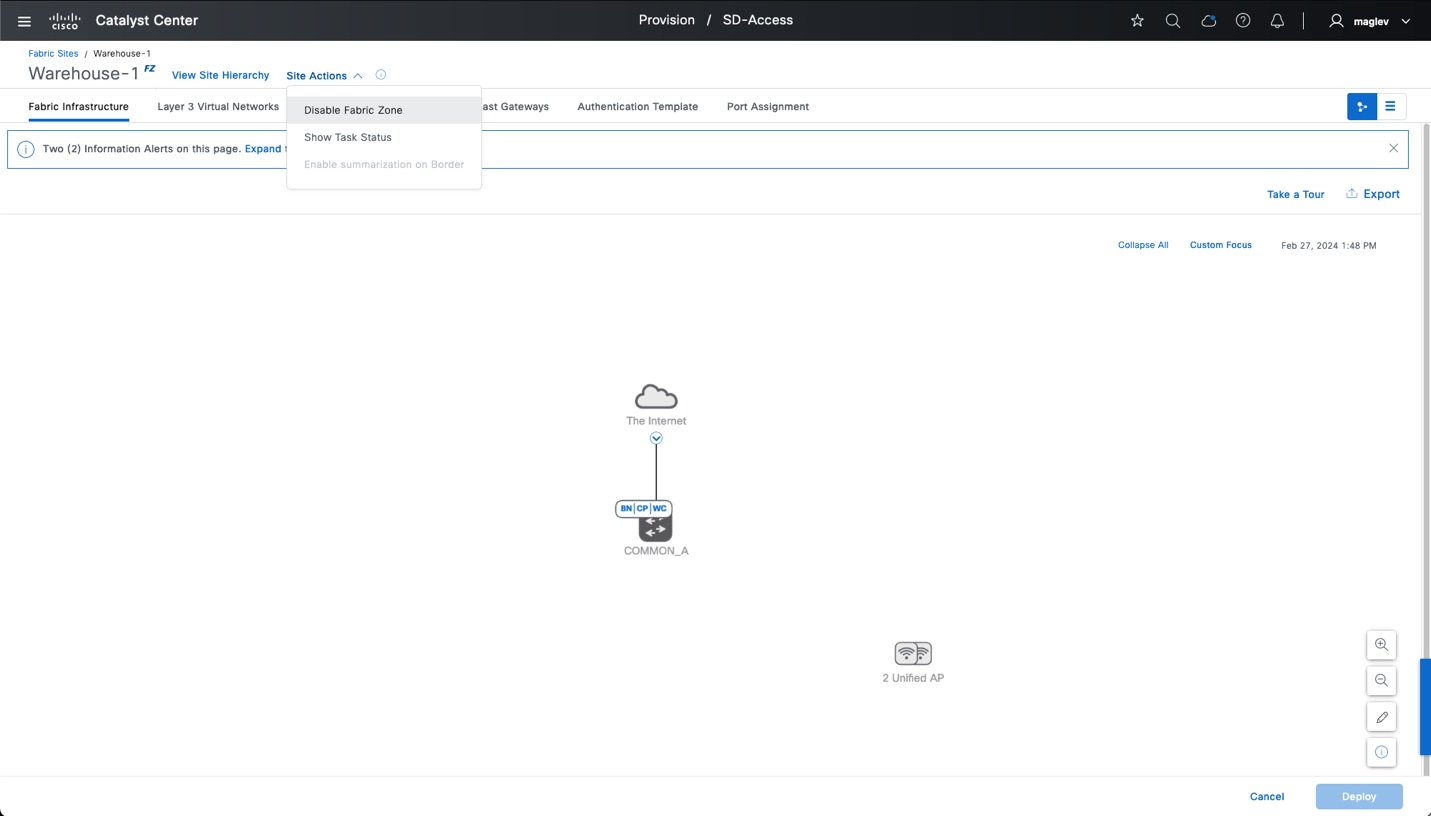Select Disable Fabric Zone from the menu
Image resolution: width=1431 pixels, height=816 pixels.
(x=352, y=110)
